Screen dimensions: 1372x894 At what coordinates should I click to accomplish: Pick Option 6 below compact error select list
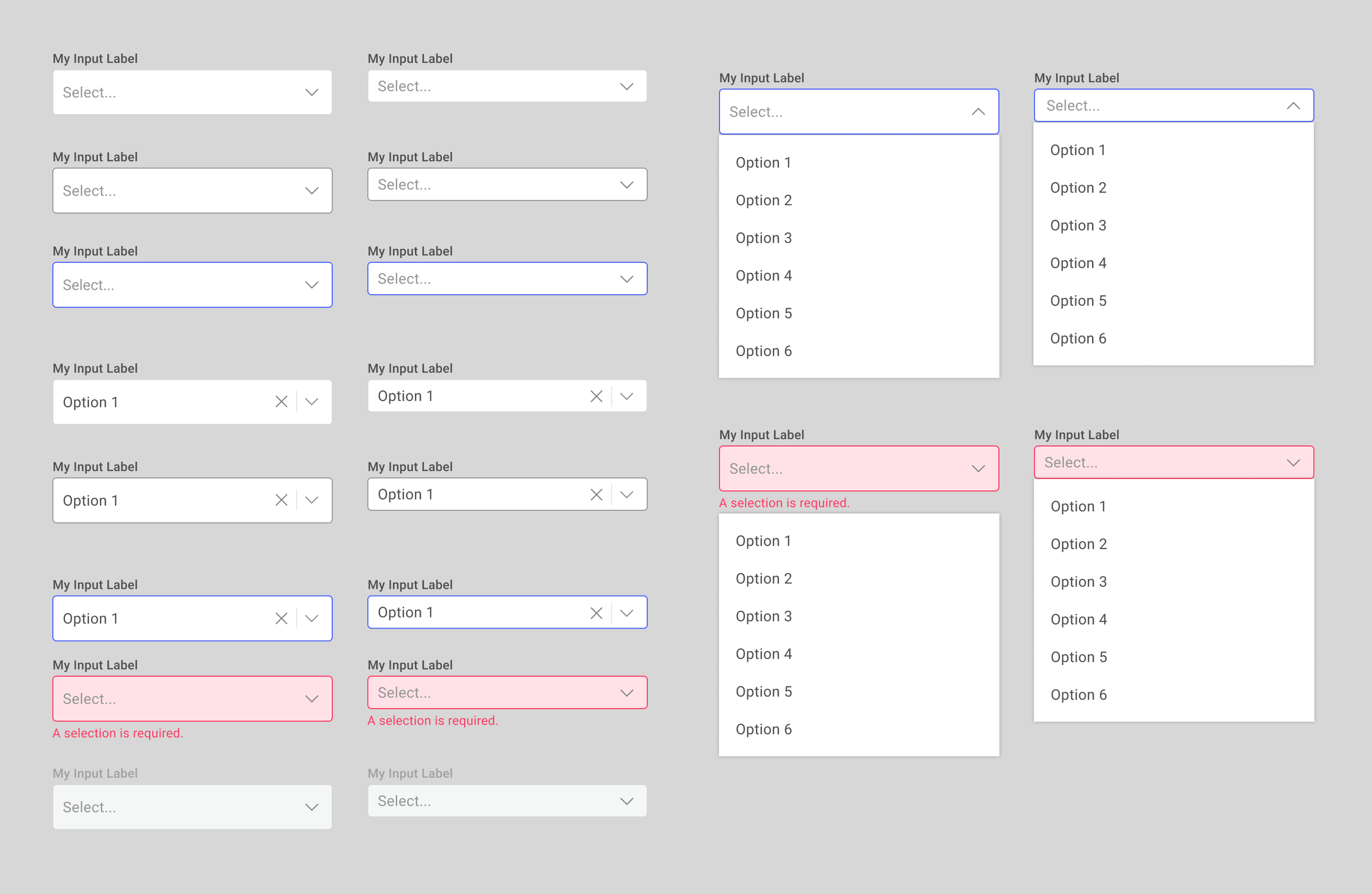[1078, 695]
